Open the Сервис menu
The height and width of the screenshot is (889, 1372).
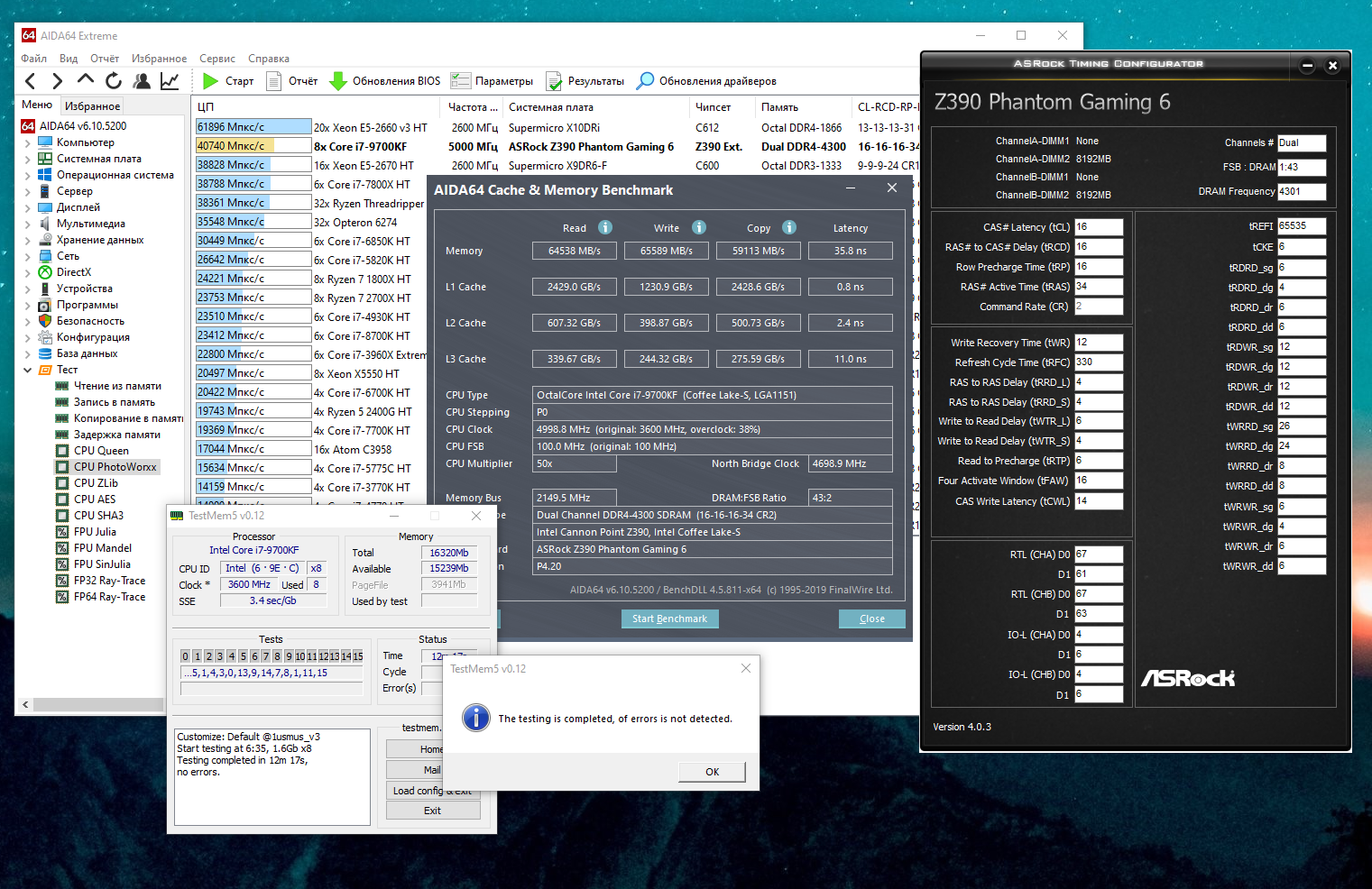[216, 59]
